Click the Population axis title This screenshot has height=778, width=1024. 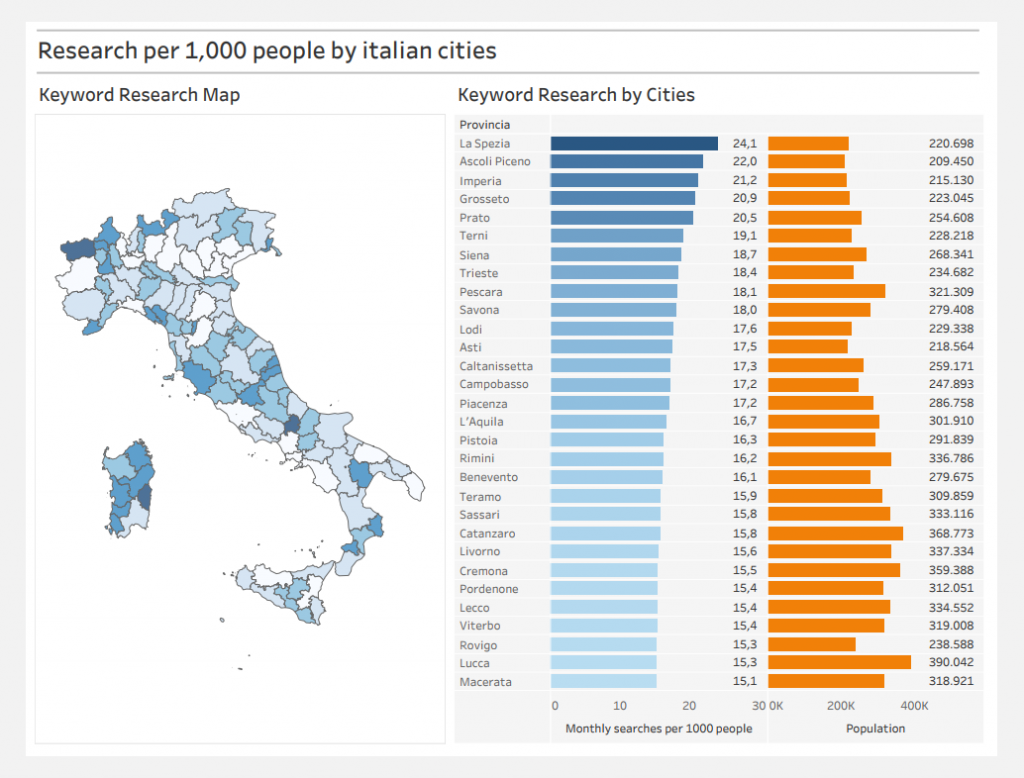875,728
